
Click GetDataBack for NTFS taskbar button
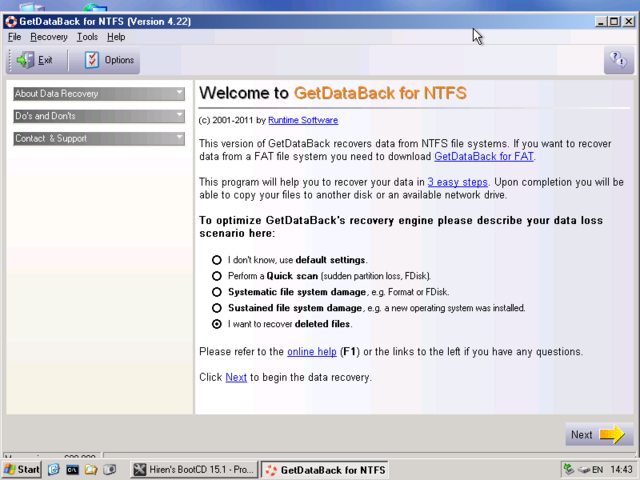[324, 470]
